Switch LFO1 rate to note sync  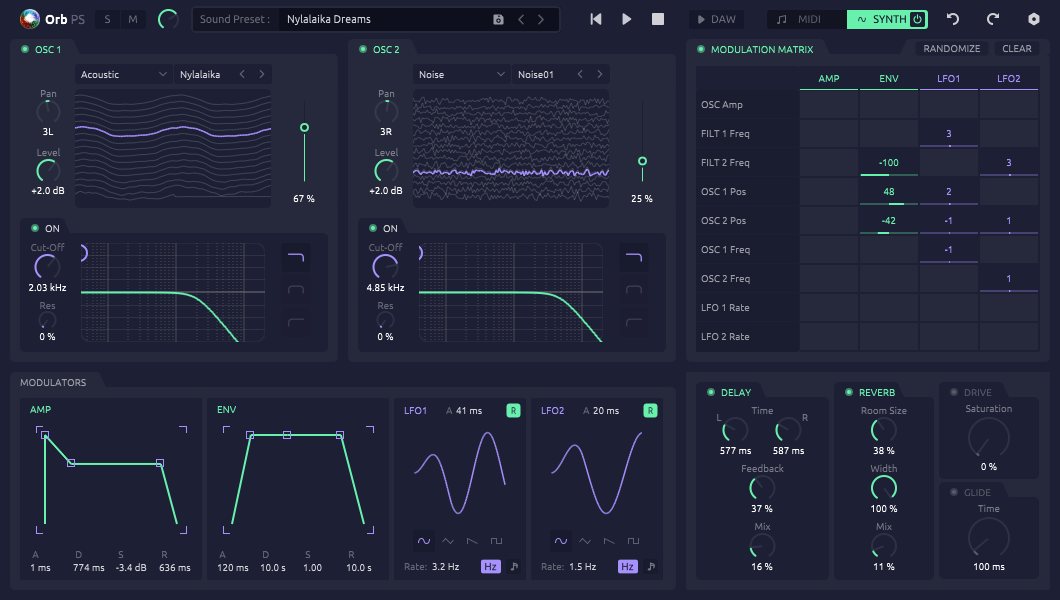coord(514,566)
